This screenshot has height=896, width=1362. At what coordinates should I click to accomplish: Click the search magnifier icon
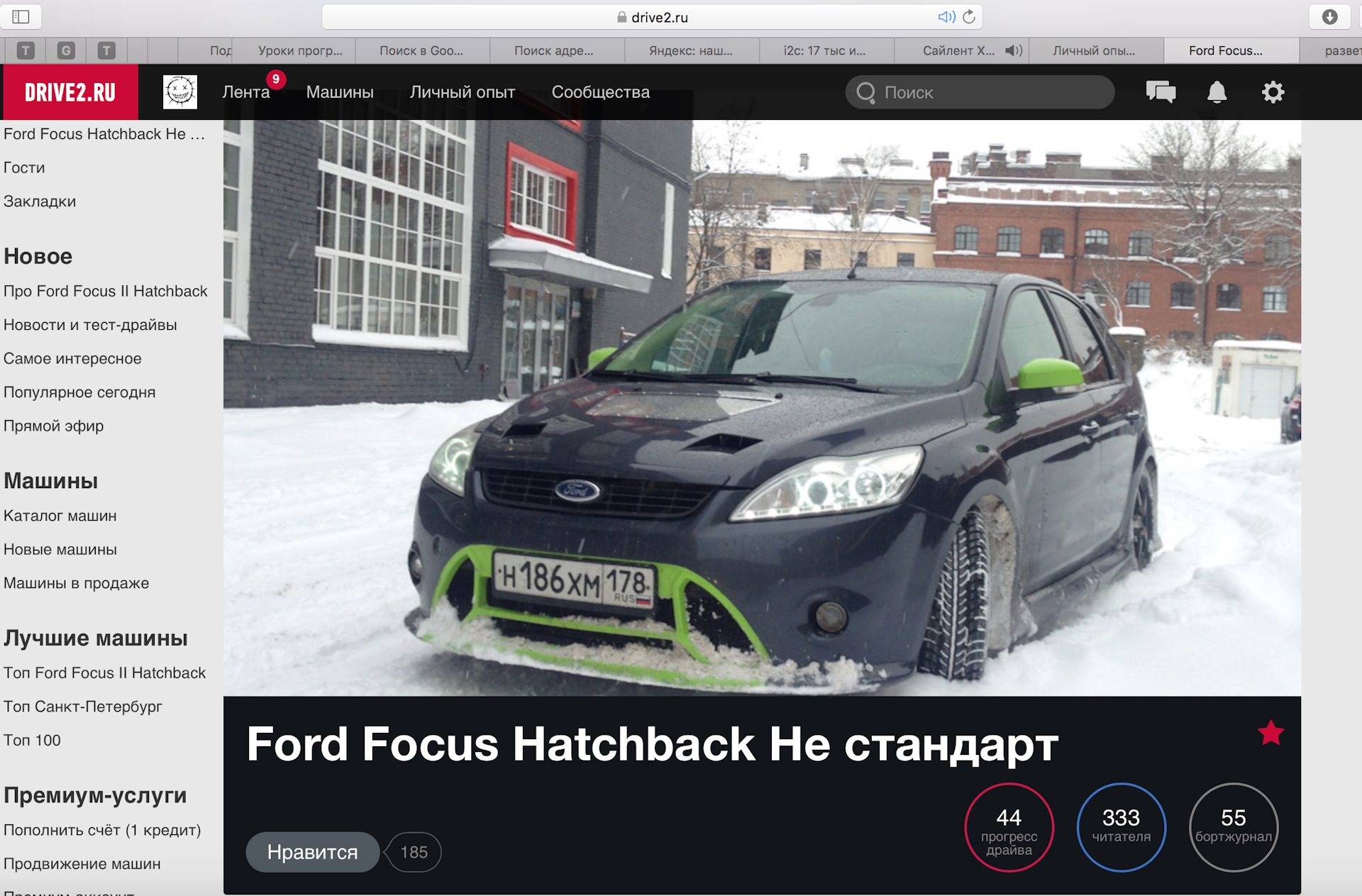(x=866, y=92)
